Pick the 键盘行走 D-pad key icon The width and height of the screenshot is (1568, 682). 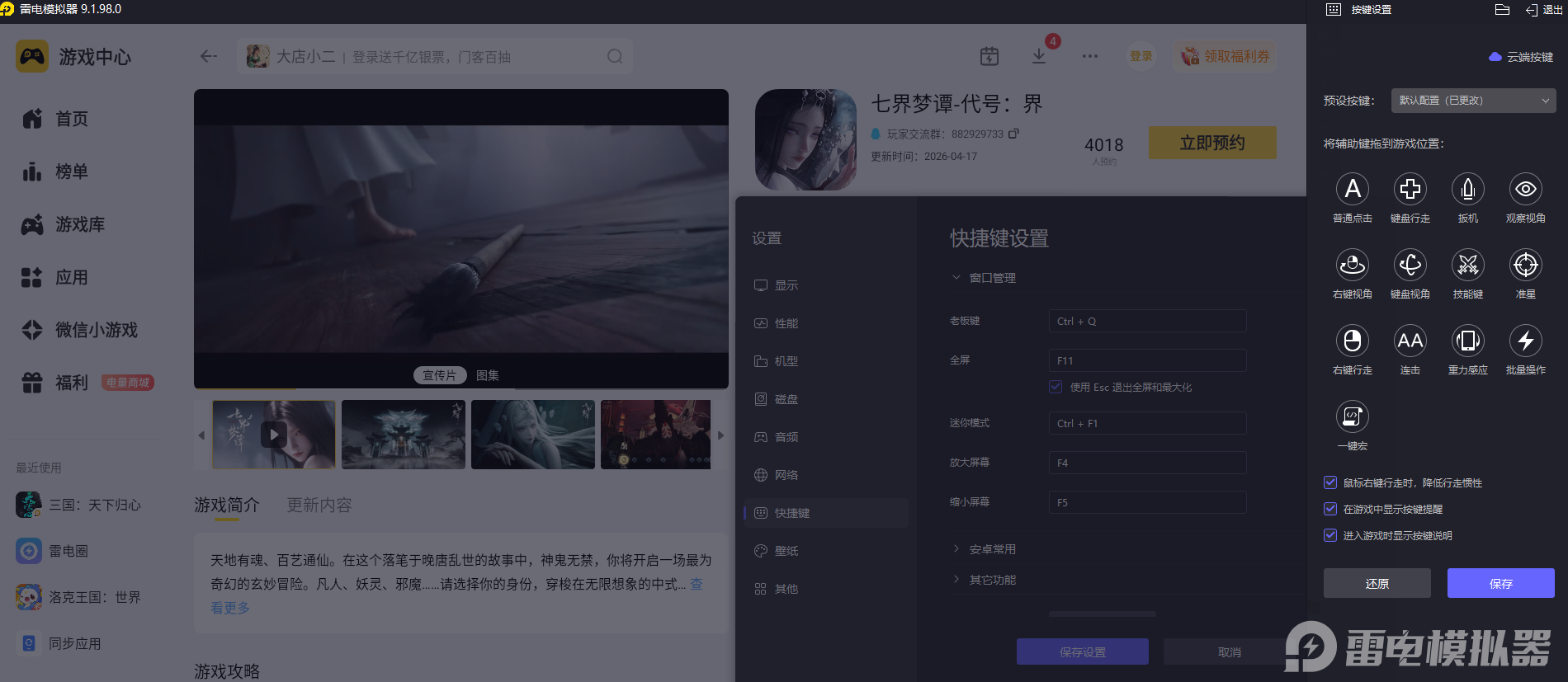(1410, 189)
